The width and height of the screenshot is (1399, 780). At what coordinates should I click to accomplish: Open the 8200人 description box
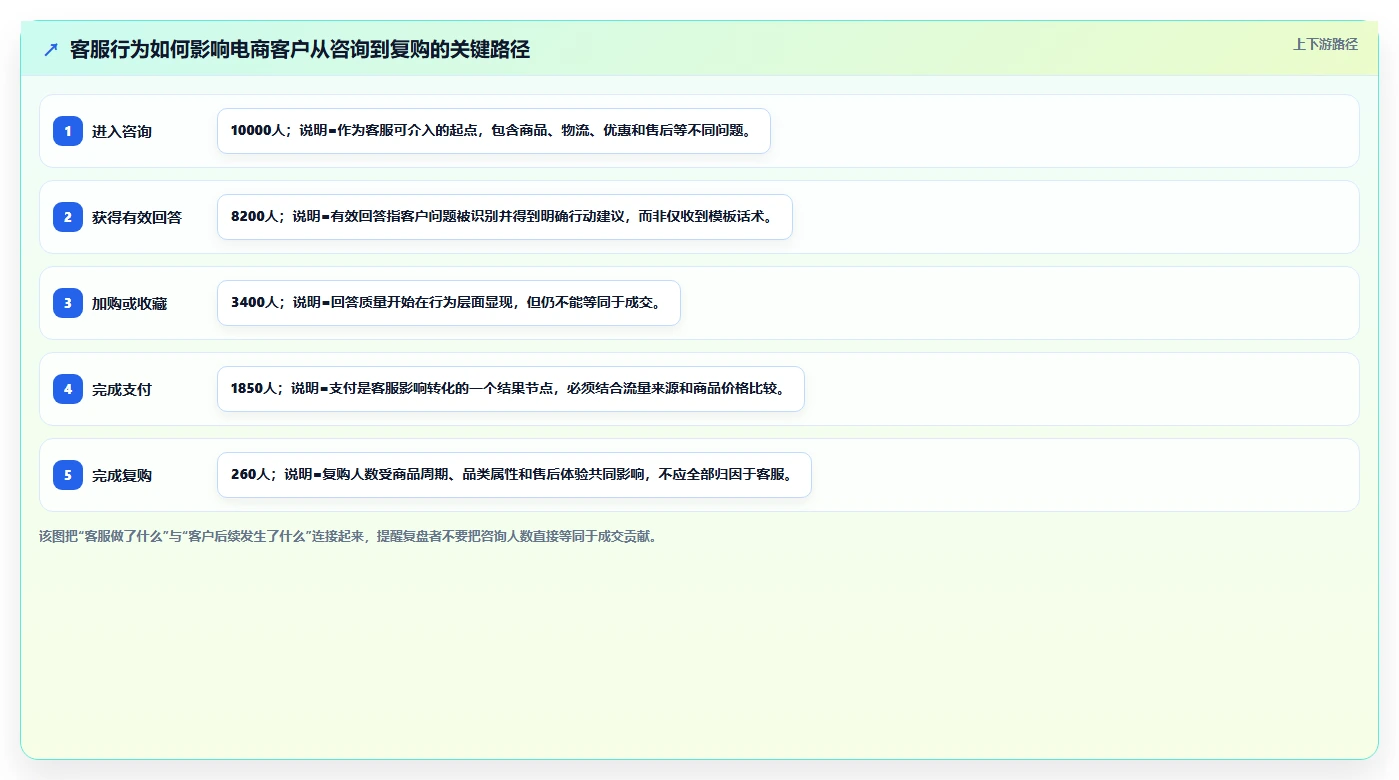click(x=505, y=217)
